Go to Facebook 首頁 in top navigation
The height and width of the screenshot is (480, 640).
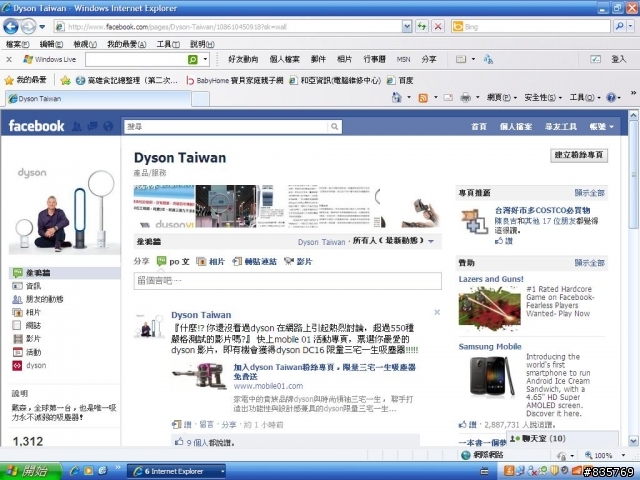point(479,127)
